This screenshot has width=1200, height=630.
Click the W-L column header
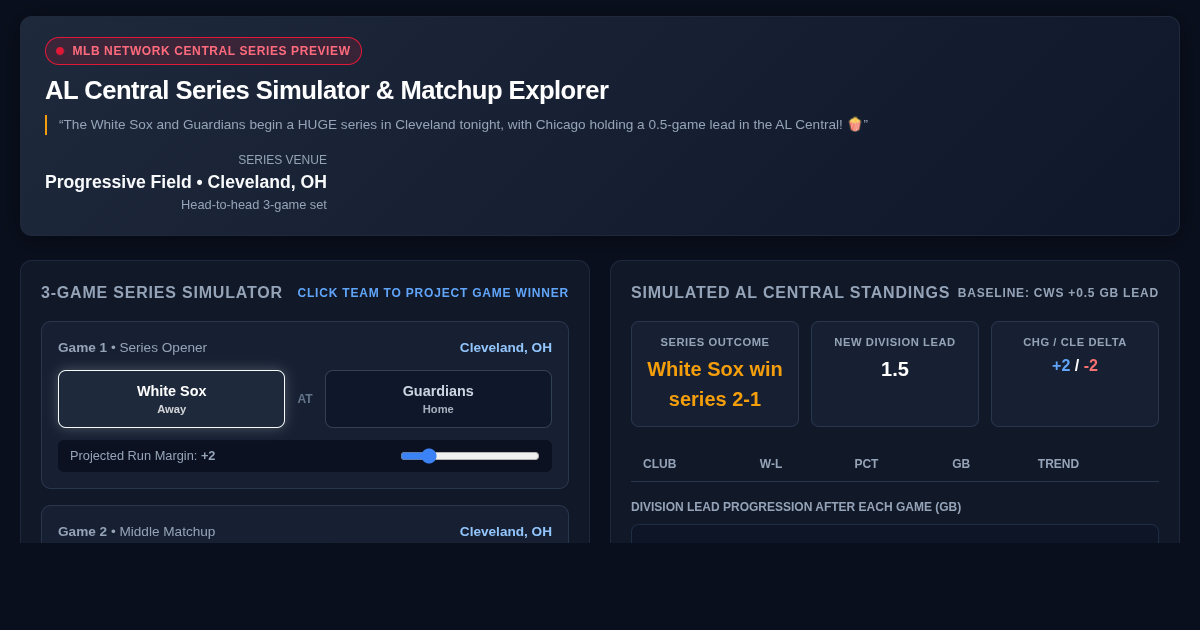coord(771,464)
